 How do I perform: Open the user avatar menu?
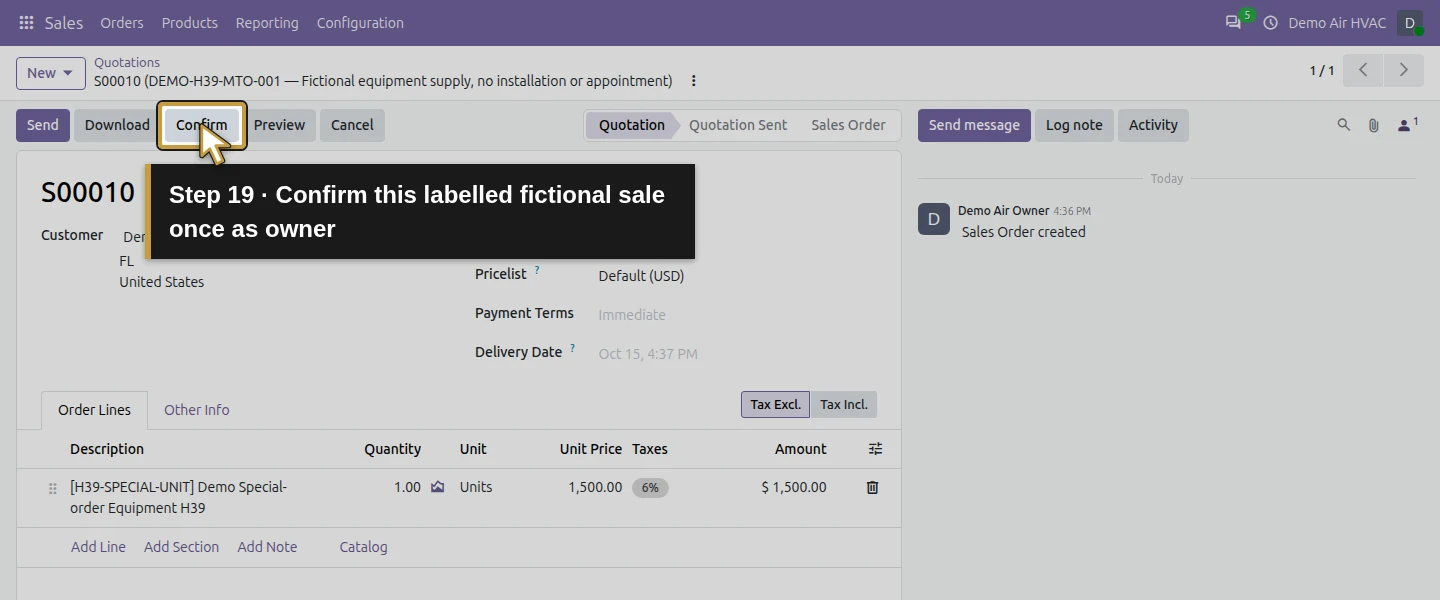coord(1410,22)
